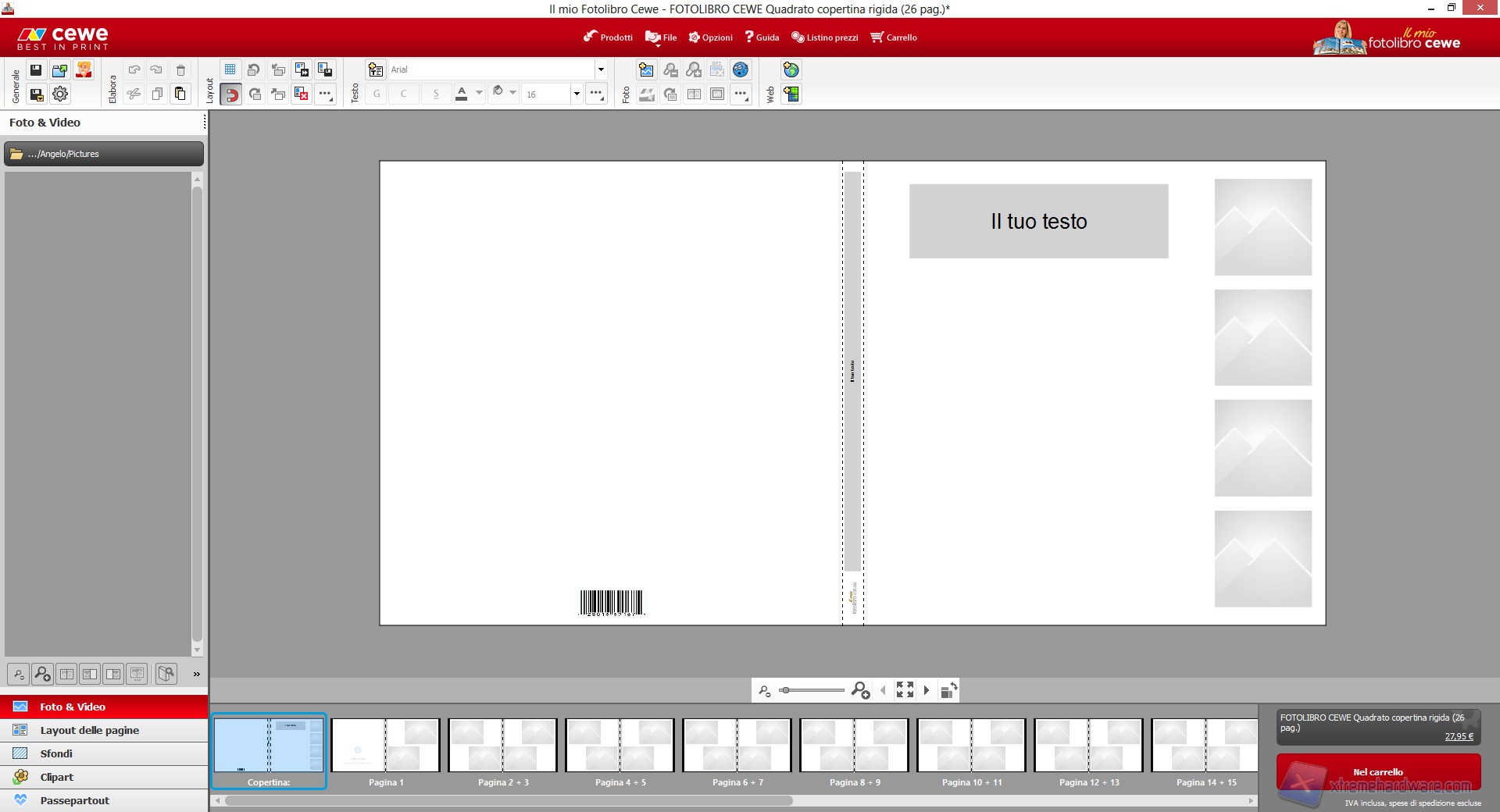
Task: Toggle the grid display button
Action: 230,70
